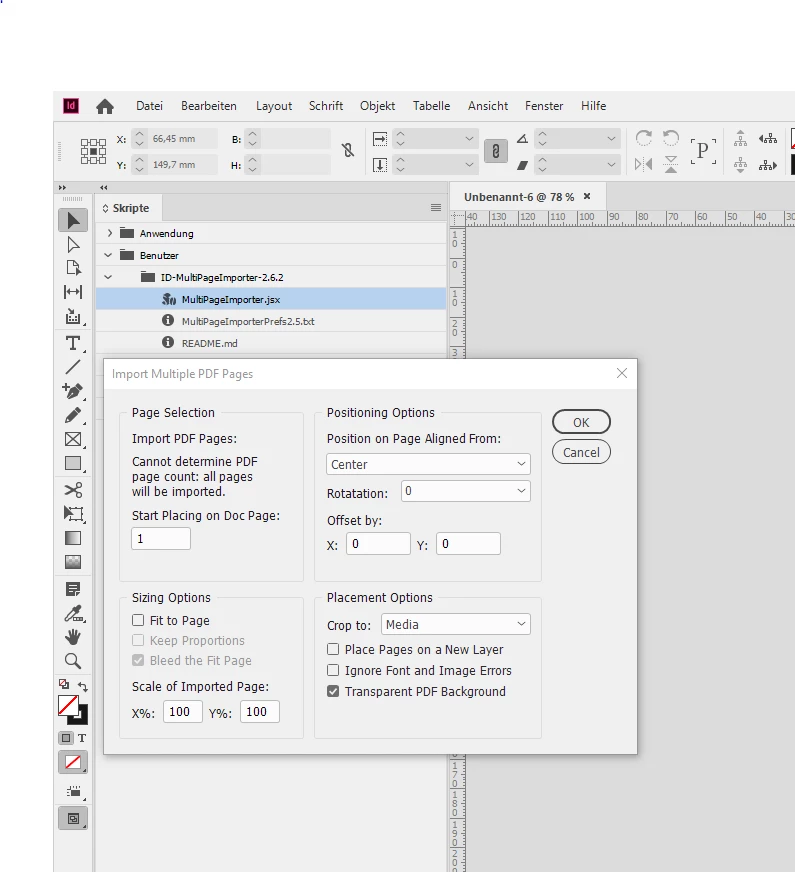The image size is (795, 872).
Task: Select the Gap tool
Action: [x=73, y=292]
